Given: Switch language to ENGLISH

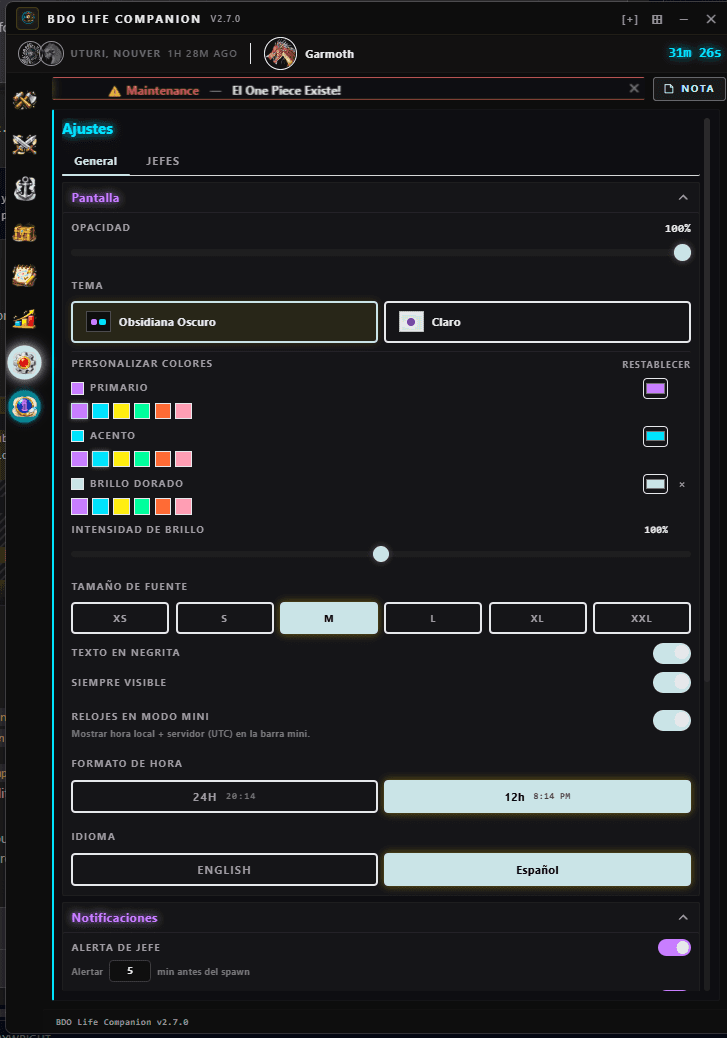Looking at the screenshot, I should click(224, 870).
